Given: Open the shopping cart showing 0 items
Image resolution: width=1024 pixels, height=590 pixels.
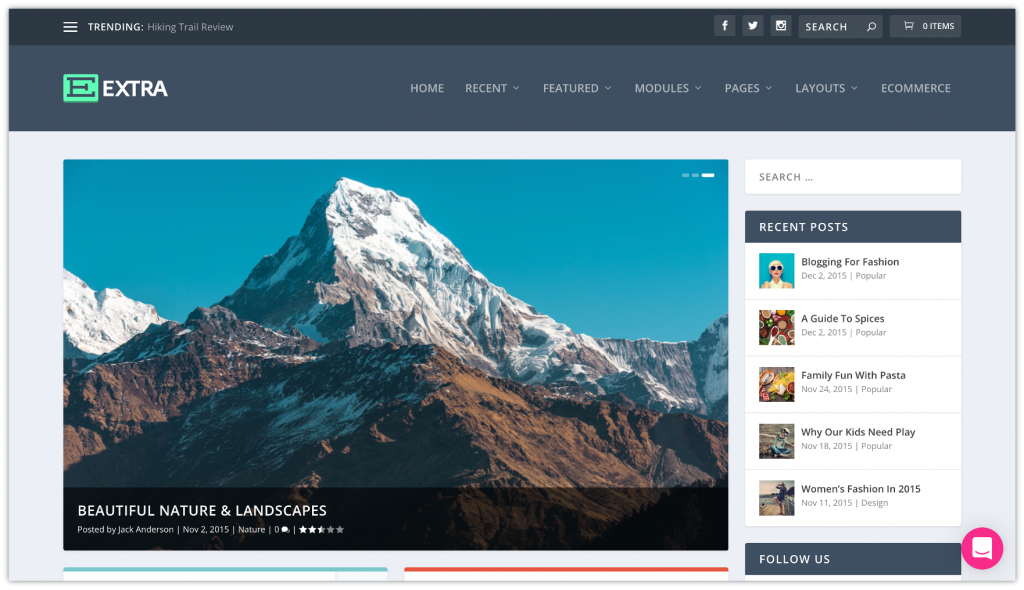Looking at the screenshot, I should click(925, 25).
